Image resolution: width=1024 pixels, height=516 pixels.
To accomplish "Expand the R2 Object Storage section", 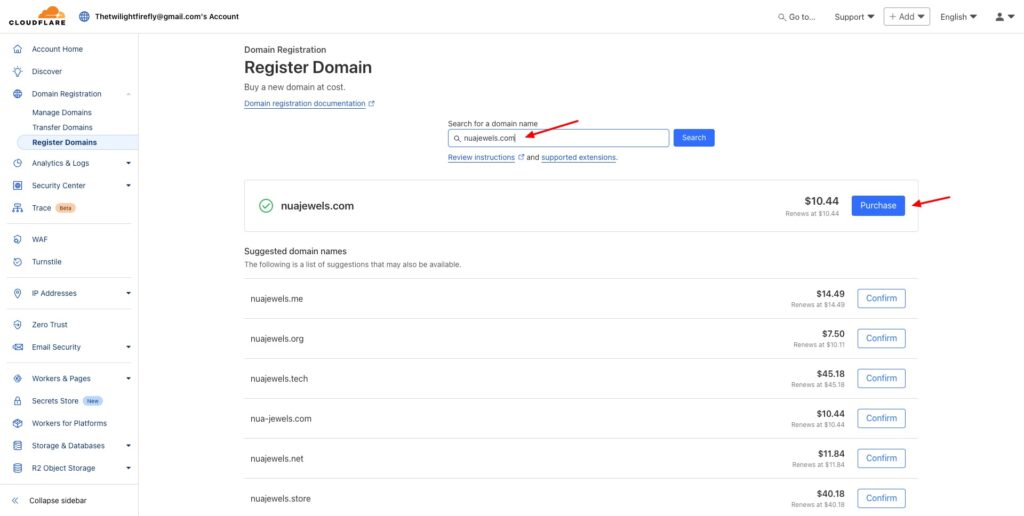I will (129, 468).
